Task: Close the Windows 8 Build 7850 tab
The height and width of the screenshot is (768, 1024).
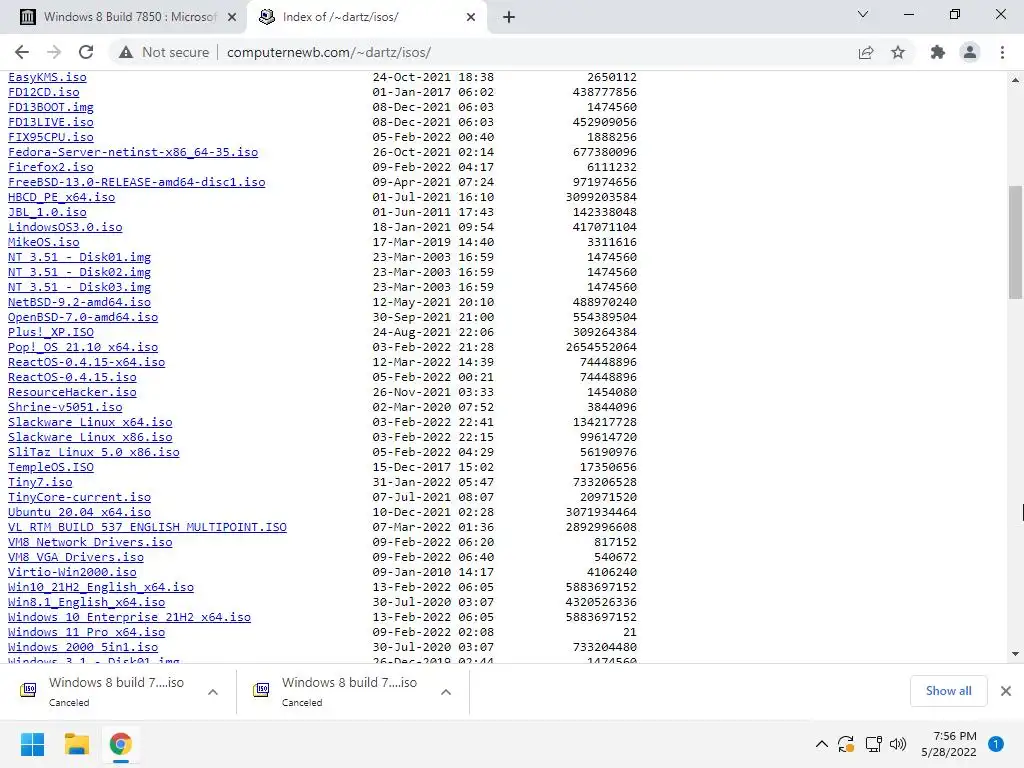Action: click(x=232, y=17)
